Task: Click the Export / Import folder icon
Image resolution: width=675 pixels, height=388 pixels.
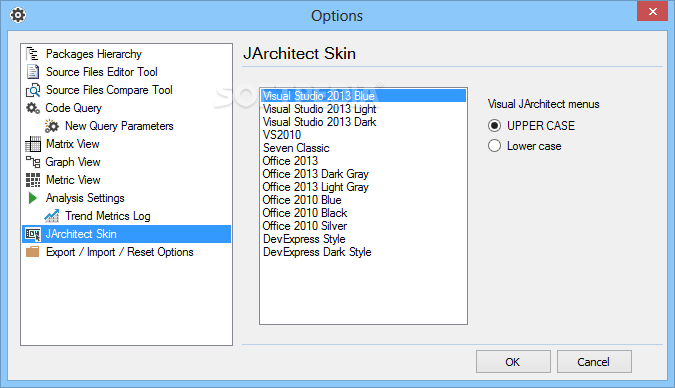Action: (x=33, y=252)
